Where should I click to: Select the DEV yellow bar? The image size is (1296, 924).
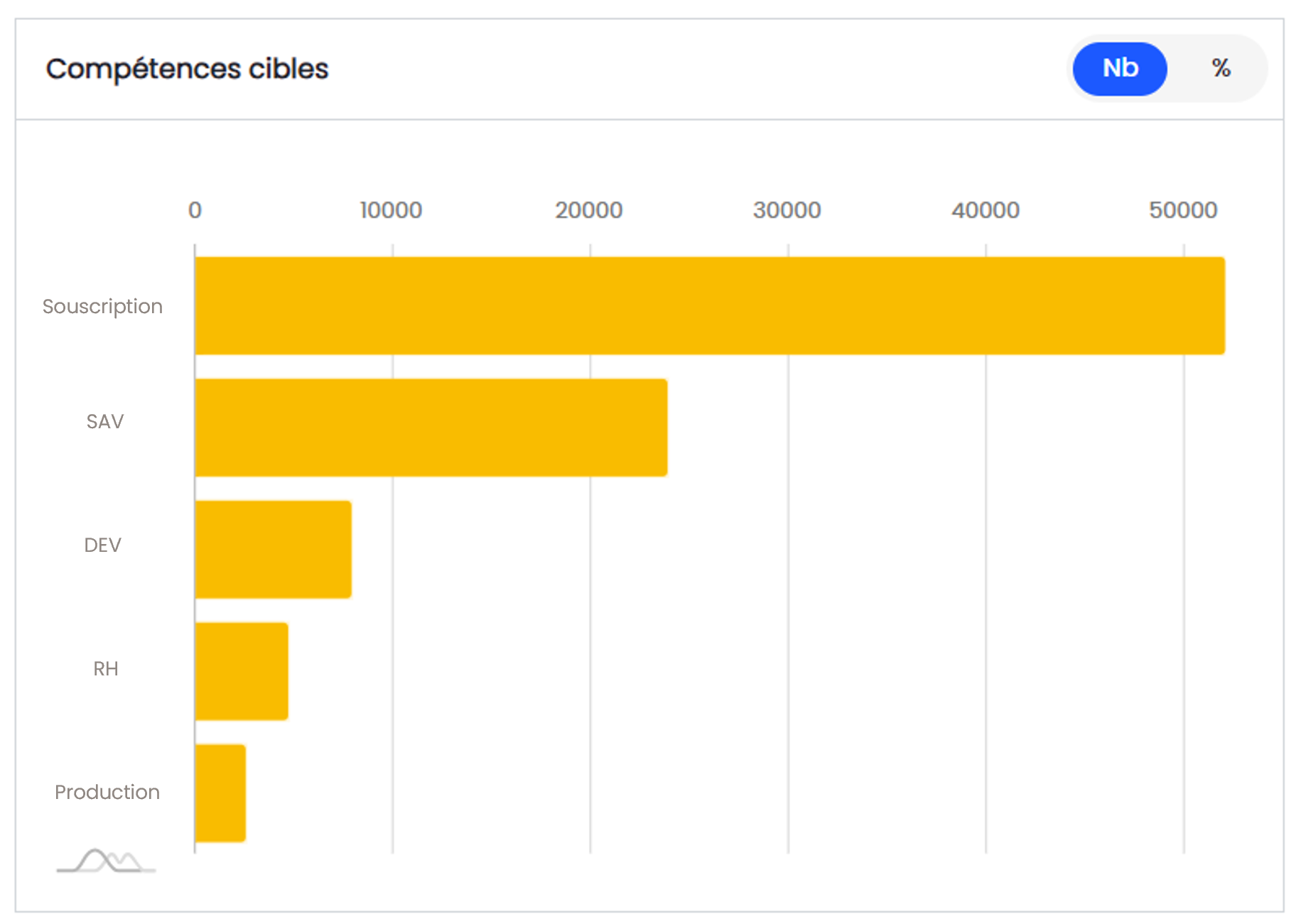[x=273, y=550]
